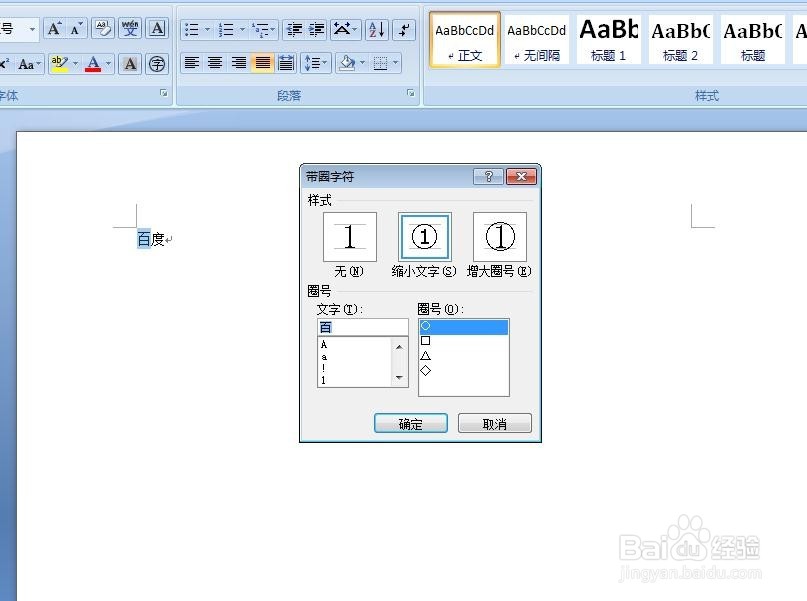Click the Line Spacing icon
807x601 pixels.
coord(315,63)
